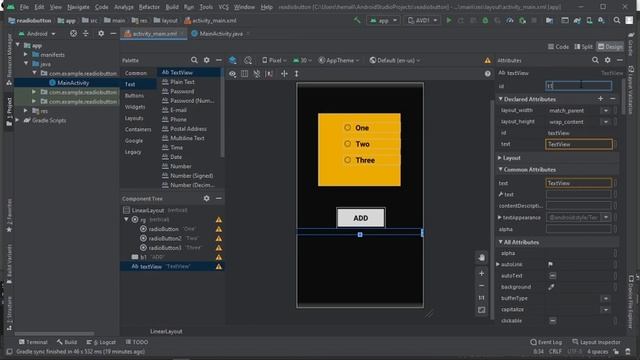
Task: Select design surface layers icon
Action: pyautogui.click(x=232, y=60)
